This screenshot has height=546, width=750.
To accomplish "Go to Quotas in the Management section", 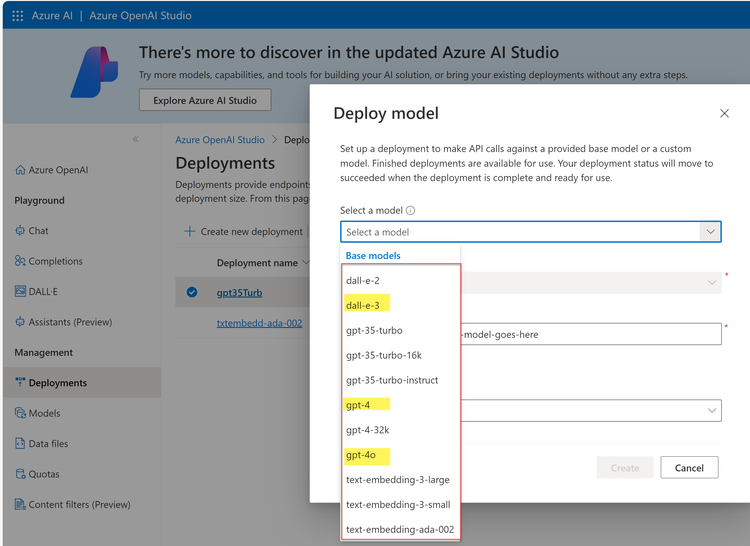I will click(43, 474).
